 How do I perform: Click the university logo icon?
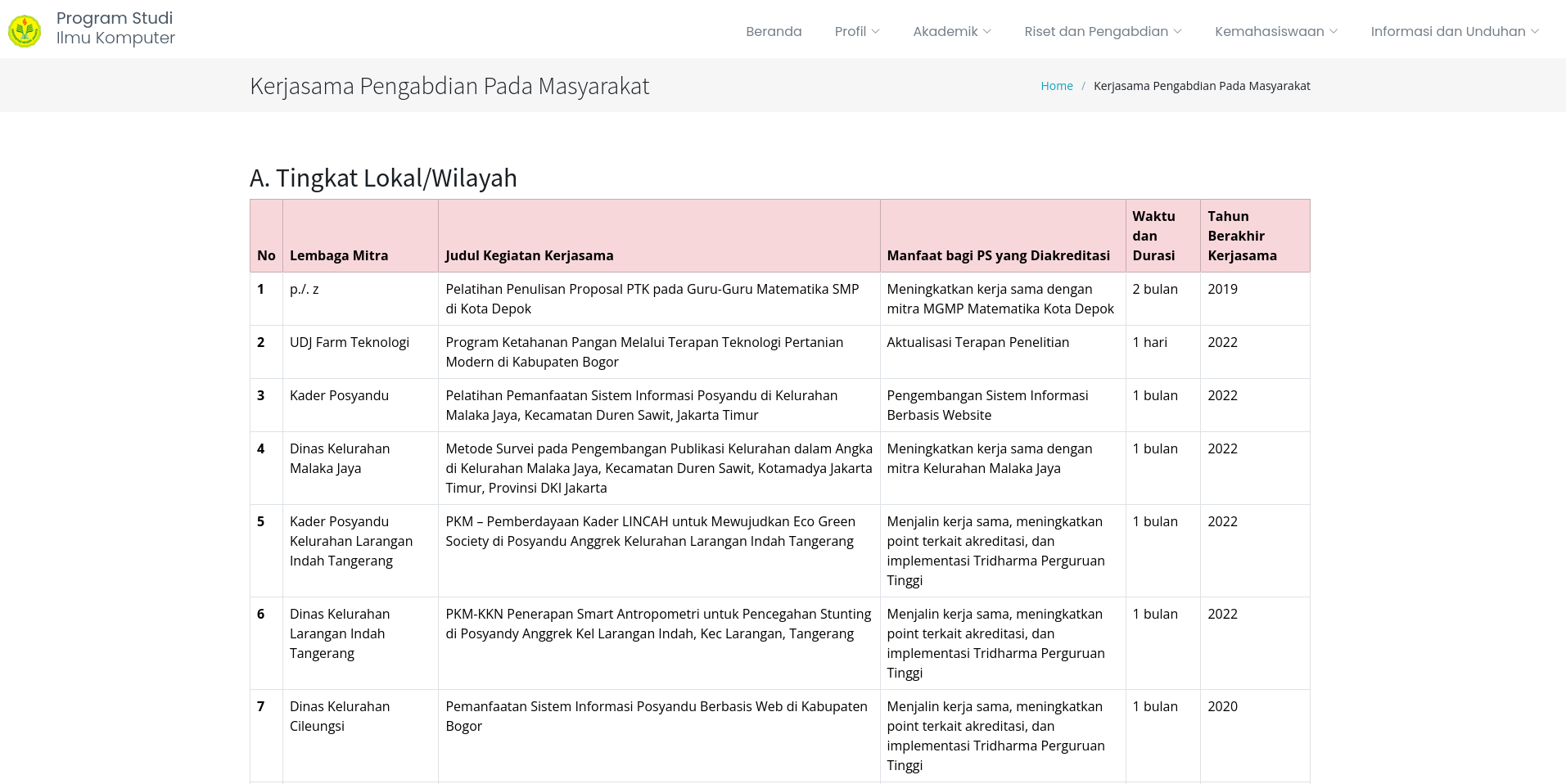(25, 31)
